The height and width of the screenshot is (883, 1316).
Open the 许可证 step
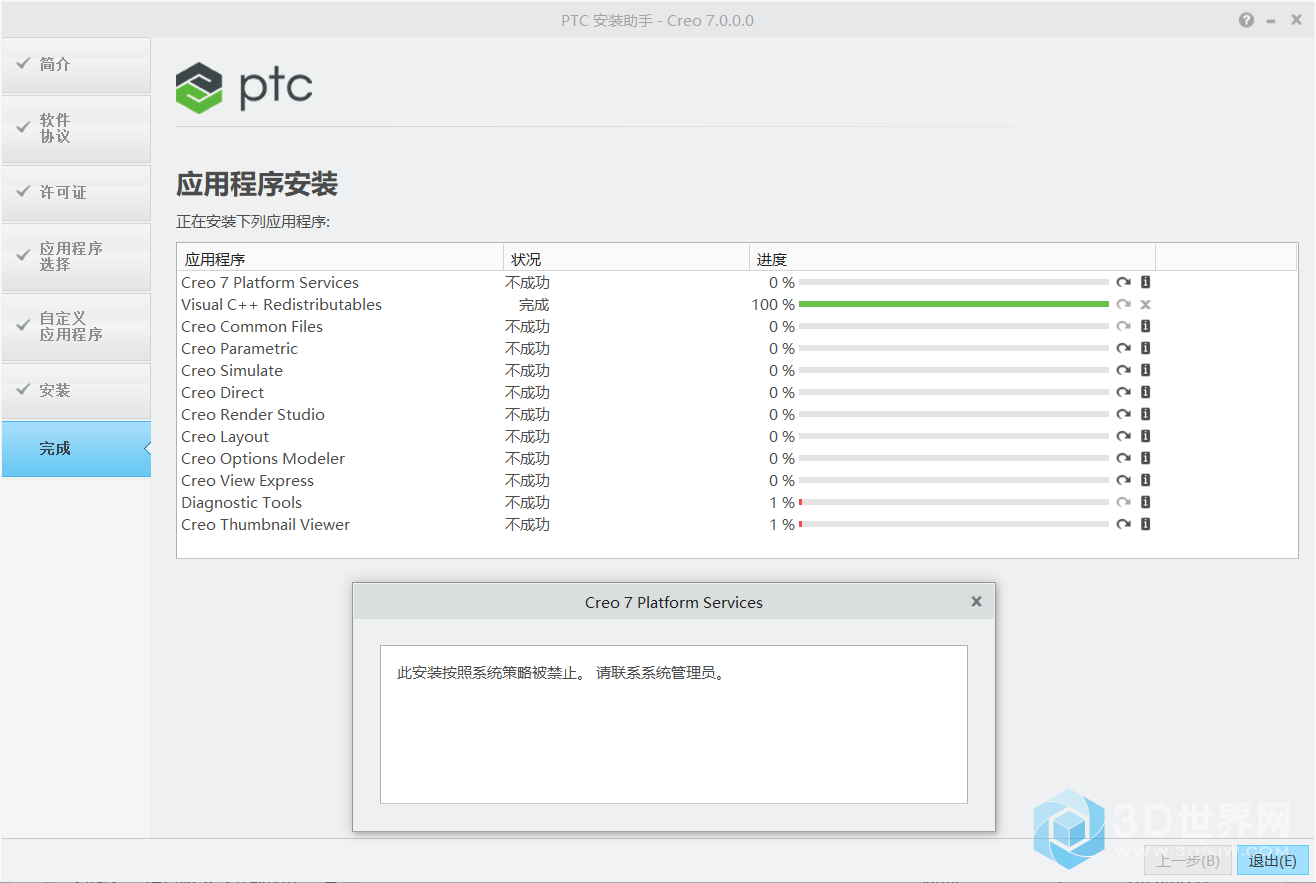pos(76,193)
